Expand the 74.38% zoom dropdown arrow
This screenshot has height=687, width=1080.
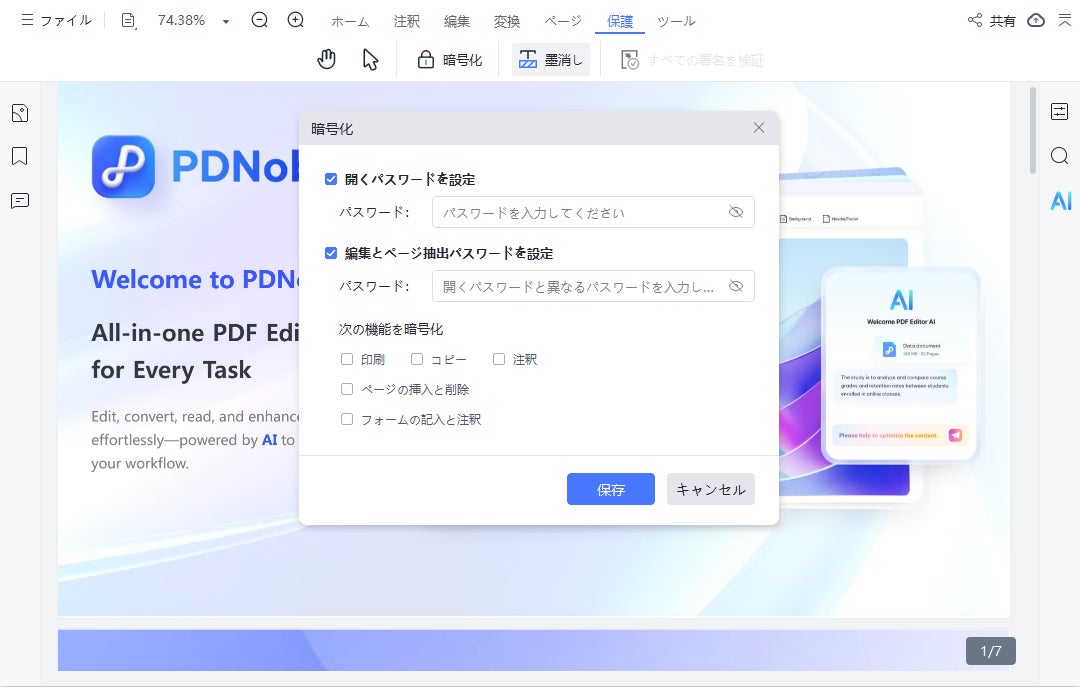pos(225,21)
